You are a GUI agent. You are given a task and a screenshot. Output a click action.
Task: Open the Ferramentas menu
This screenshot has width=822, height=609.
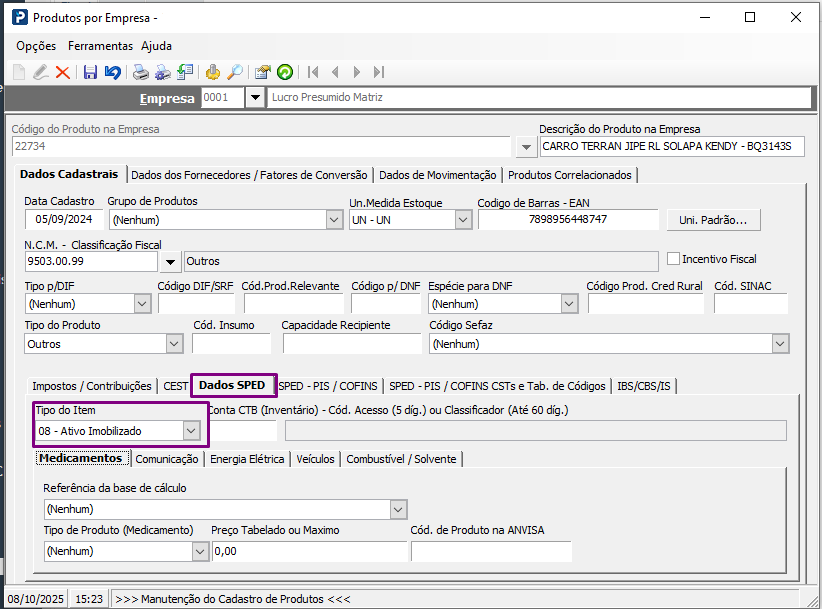point(100,46)
